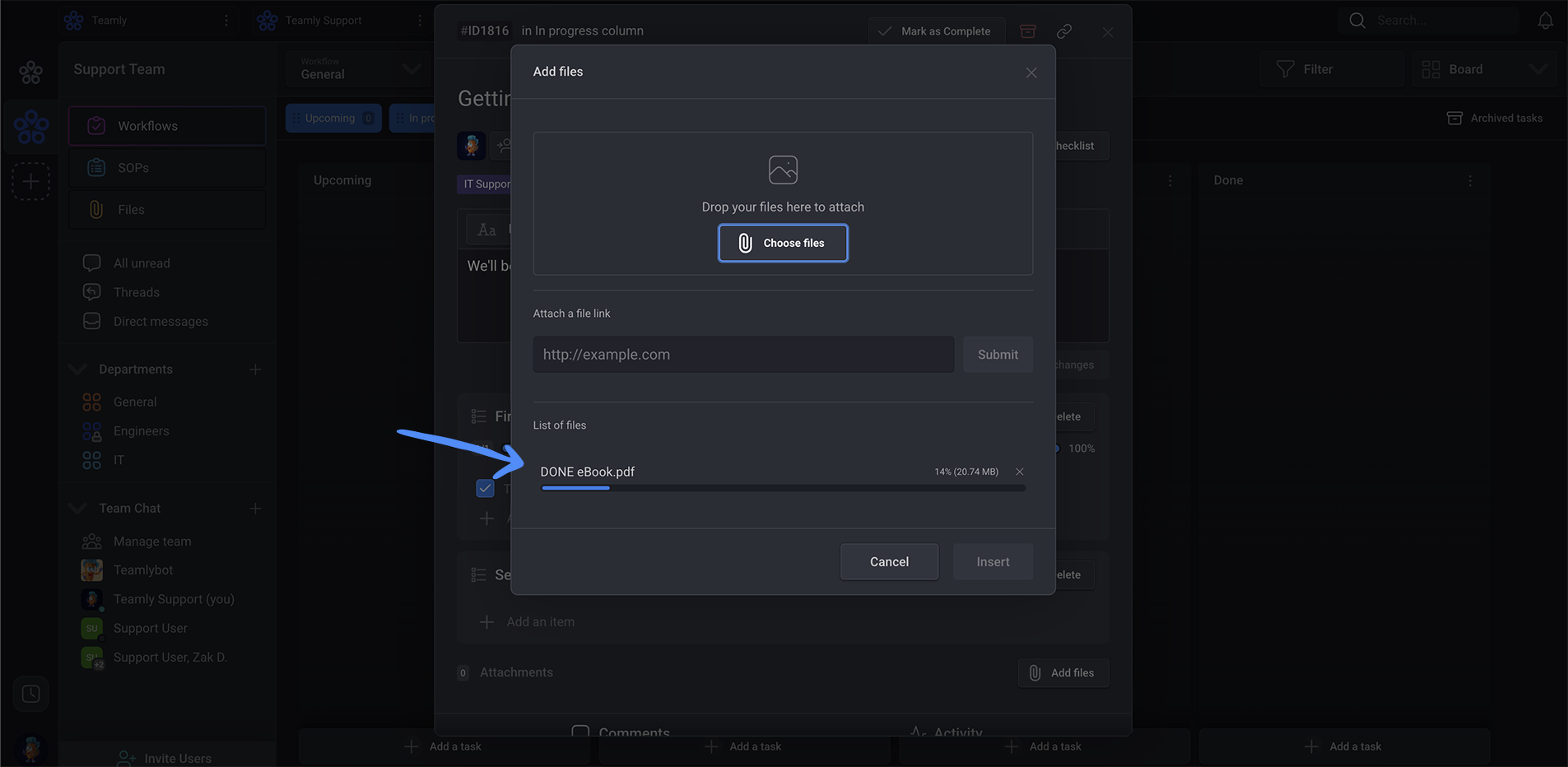Screen dimensions: 1568x767
Task: Open Done column options menu
Action: point(1470,180)
